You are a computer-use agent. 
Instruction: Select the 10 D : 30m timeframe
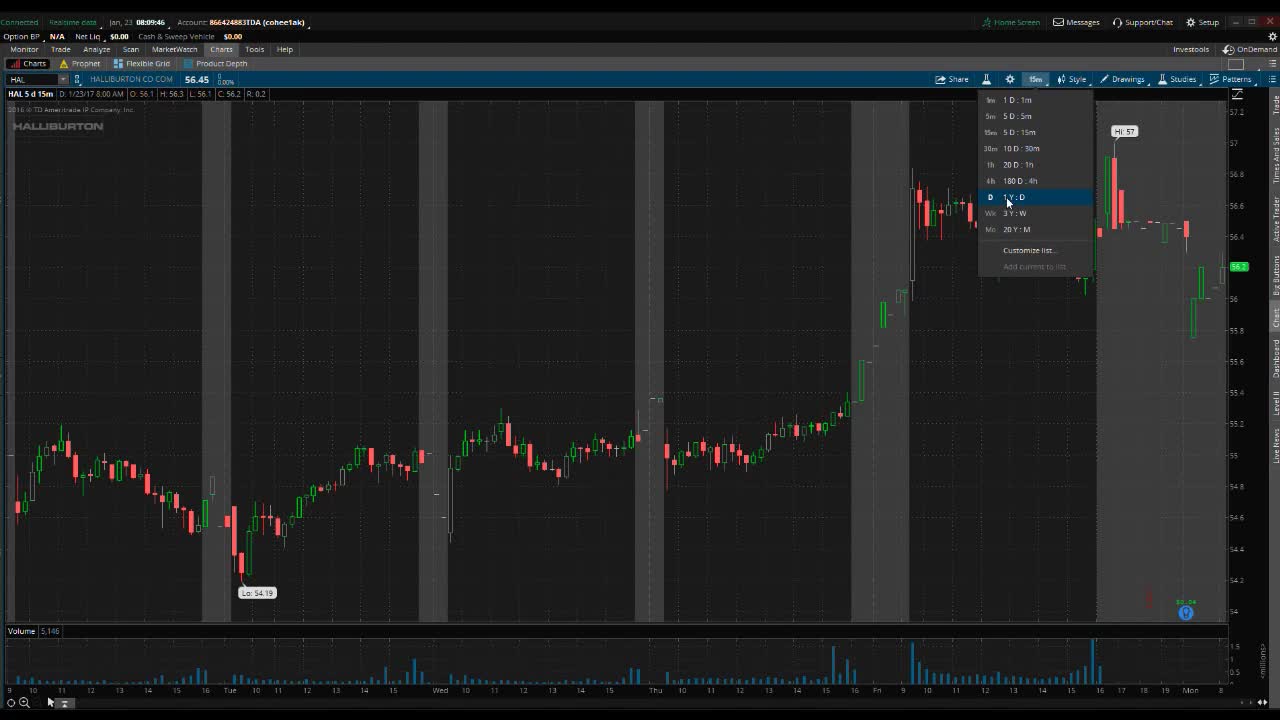click(x=1036, y=148)
